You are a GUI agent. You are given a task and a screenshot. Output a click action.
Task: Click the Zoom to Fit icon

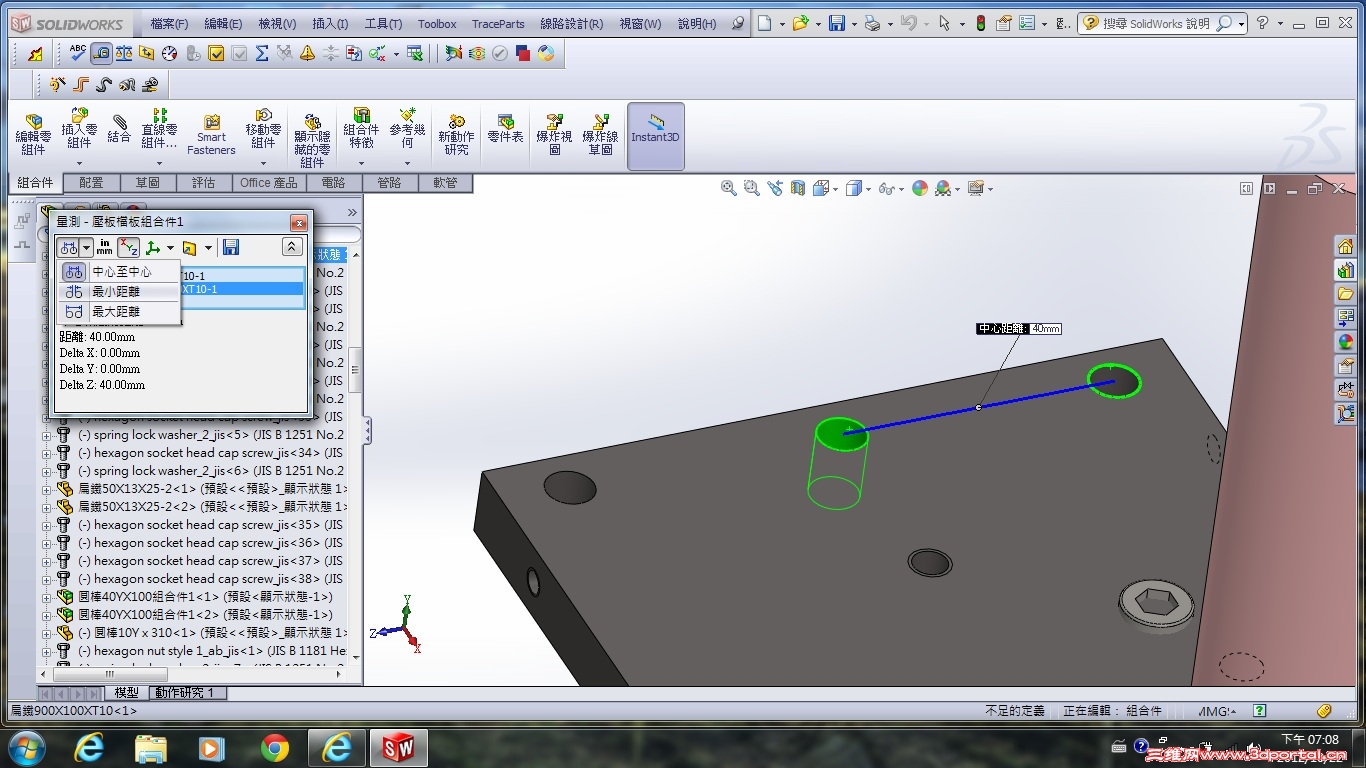[729, 188]
